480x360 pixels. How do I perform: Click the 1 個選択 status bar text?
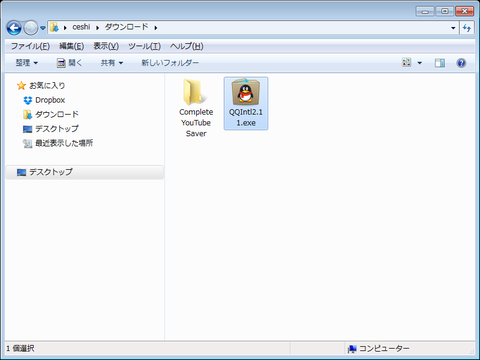(20, 349)
